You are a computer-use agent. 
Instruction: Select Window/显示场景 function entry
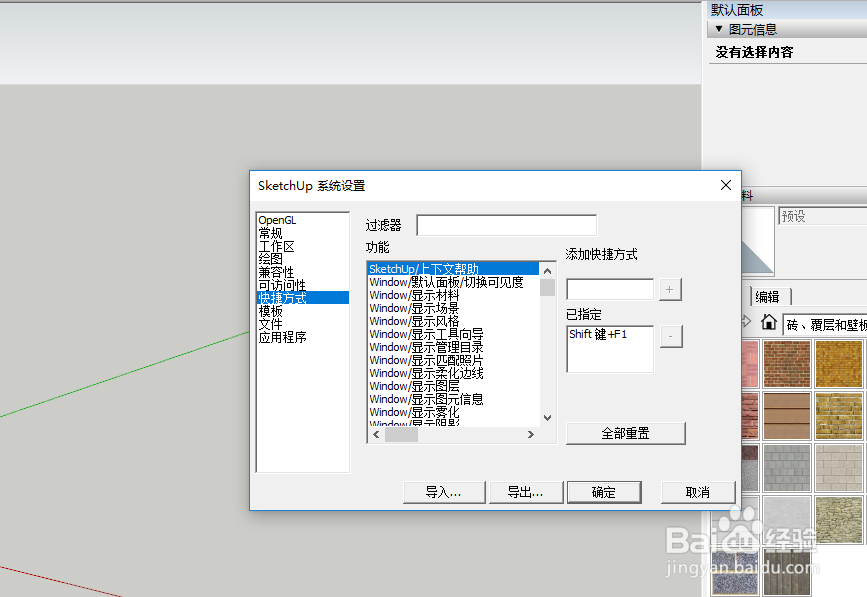[x=414, y=308]
